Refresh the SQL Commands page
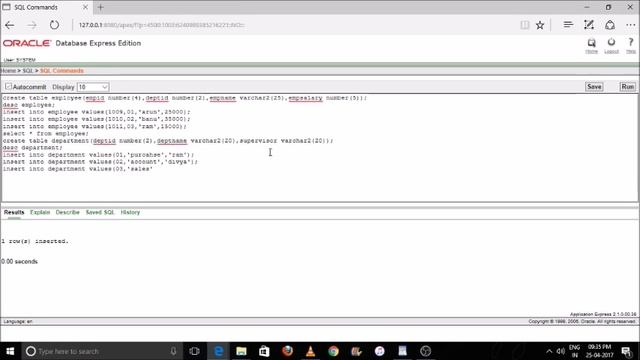 [x=54, y=25]
